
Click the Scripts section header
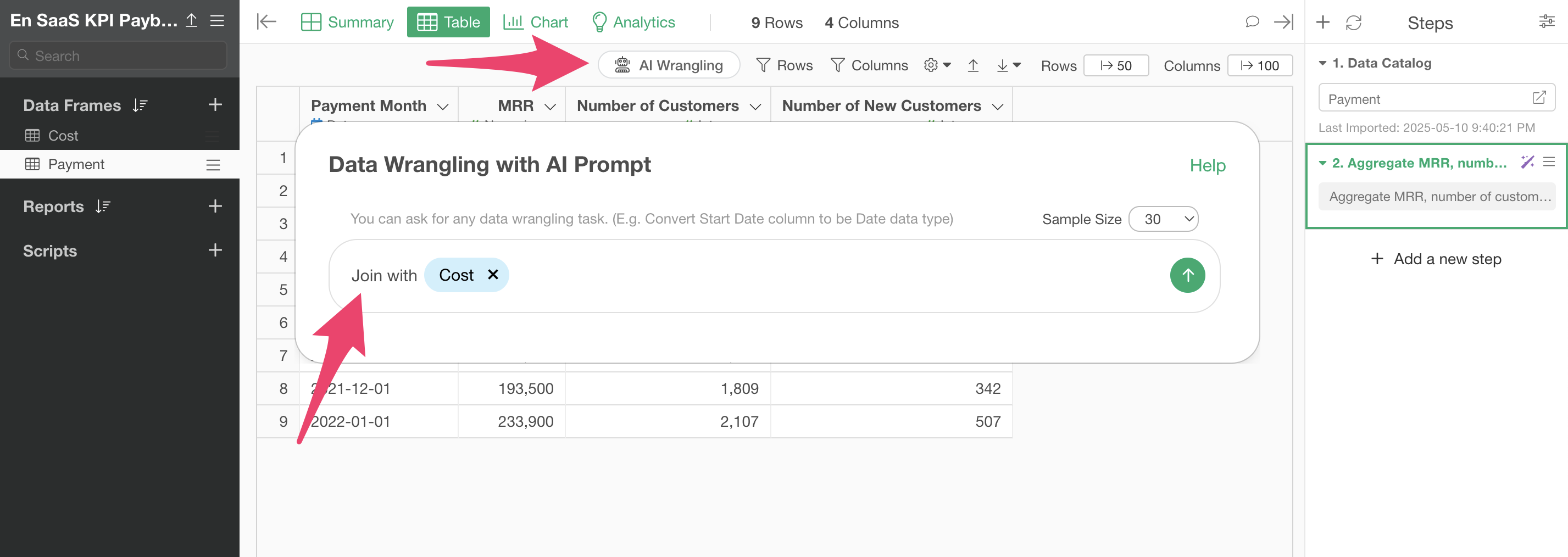point(50,251)
